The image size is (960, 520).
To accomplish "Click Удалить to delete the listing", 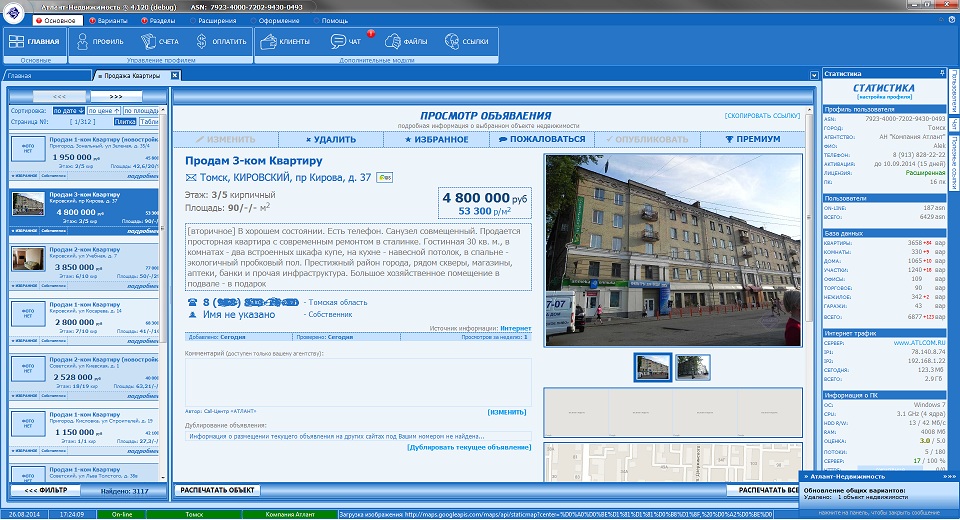I will click(x=331, y=140).
